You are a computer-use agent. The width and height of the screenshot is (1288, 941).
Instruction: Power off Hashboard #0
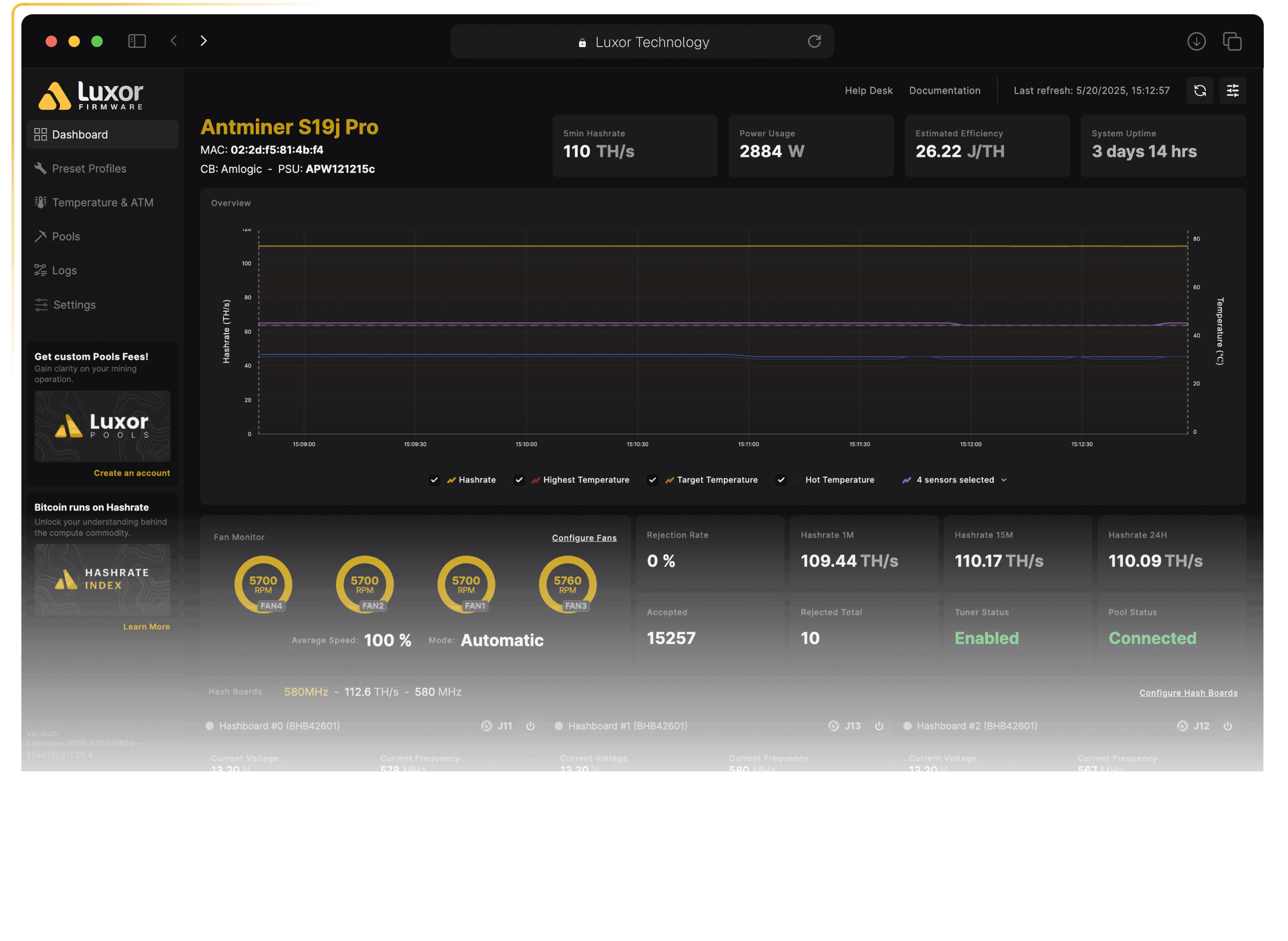531,726
